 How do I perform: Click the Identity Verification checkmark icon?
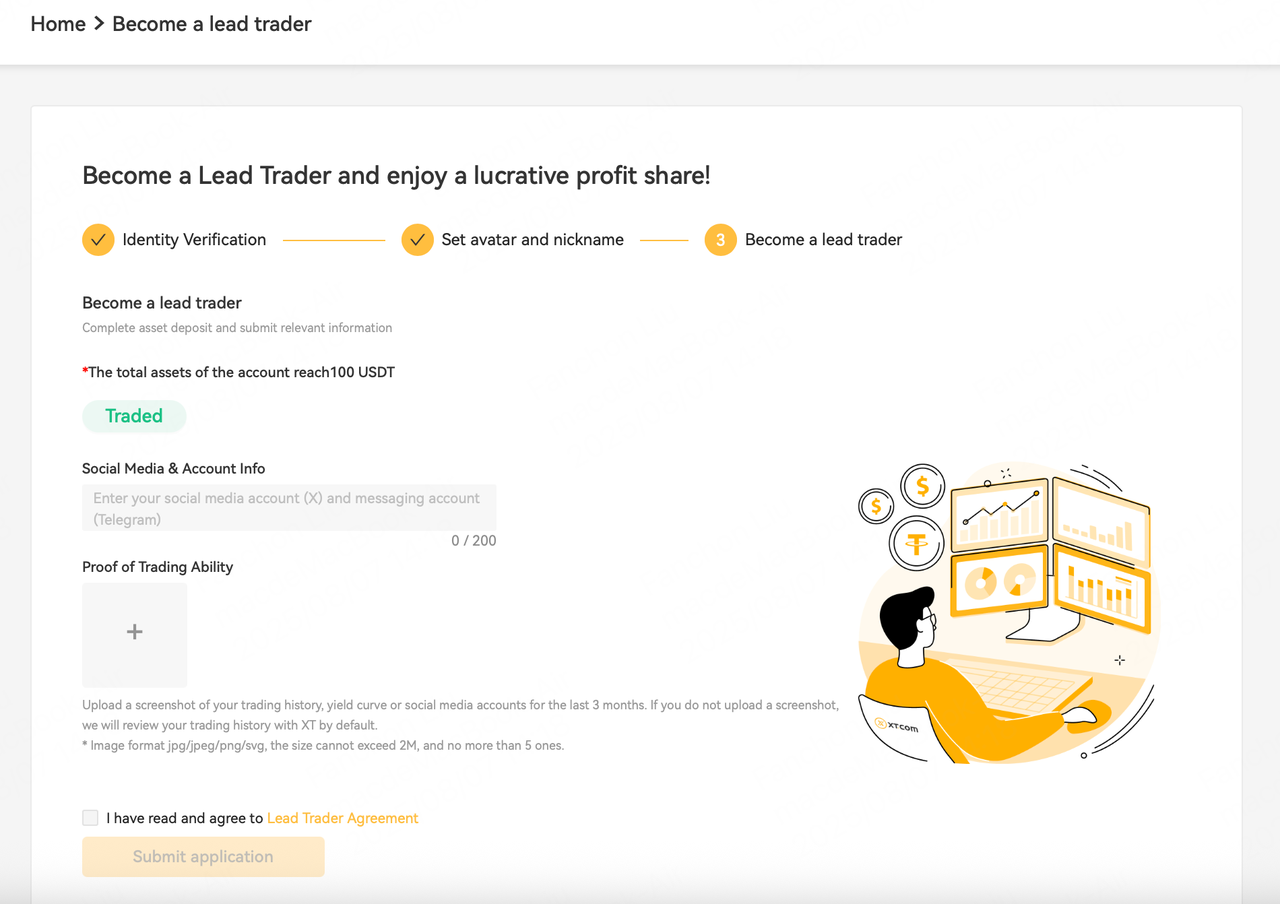tap(98, 240)
